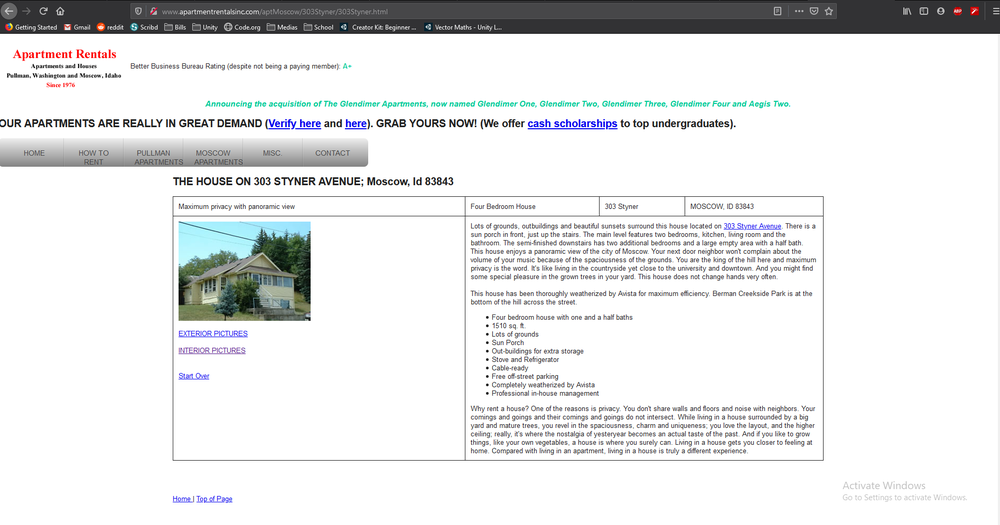
Task: Click the house photo thumbnail
Action: 244,271
